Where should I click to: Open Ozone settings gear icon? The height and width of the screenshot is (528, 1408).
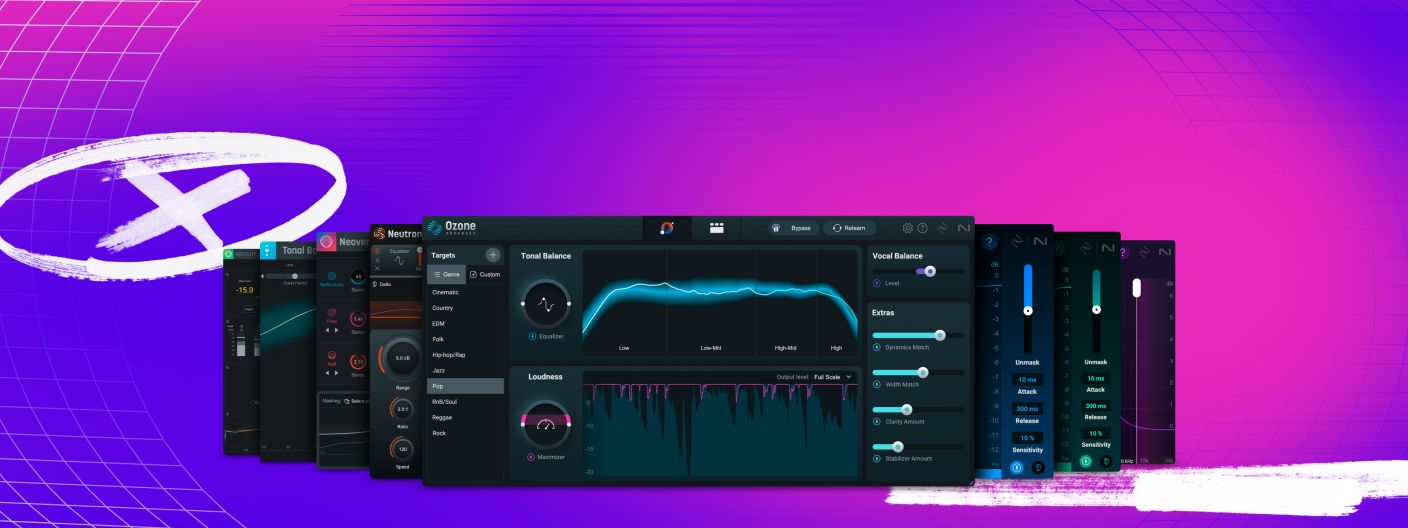click(908, 228)
